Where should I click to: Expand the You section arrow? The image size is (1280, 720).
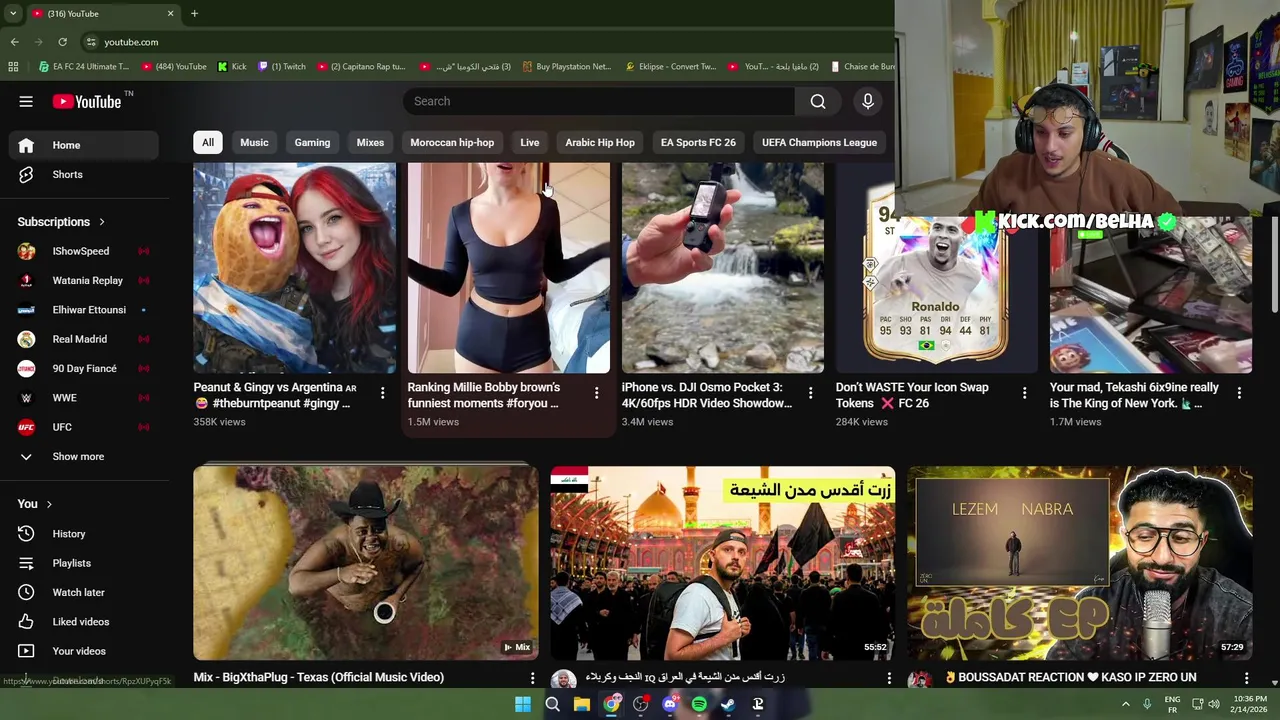[48, 504]
